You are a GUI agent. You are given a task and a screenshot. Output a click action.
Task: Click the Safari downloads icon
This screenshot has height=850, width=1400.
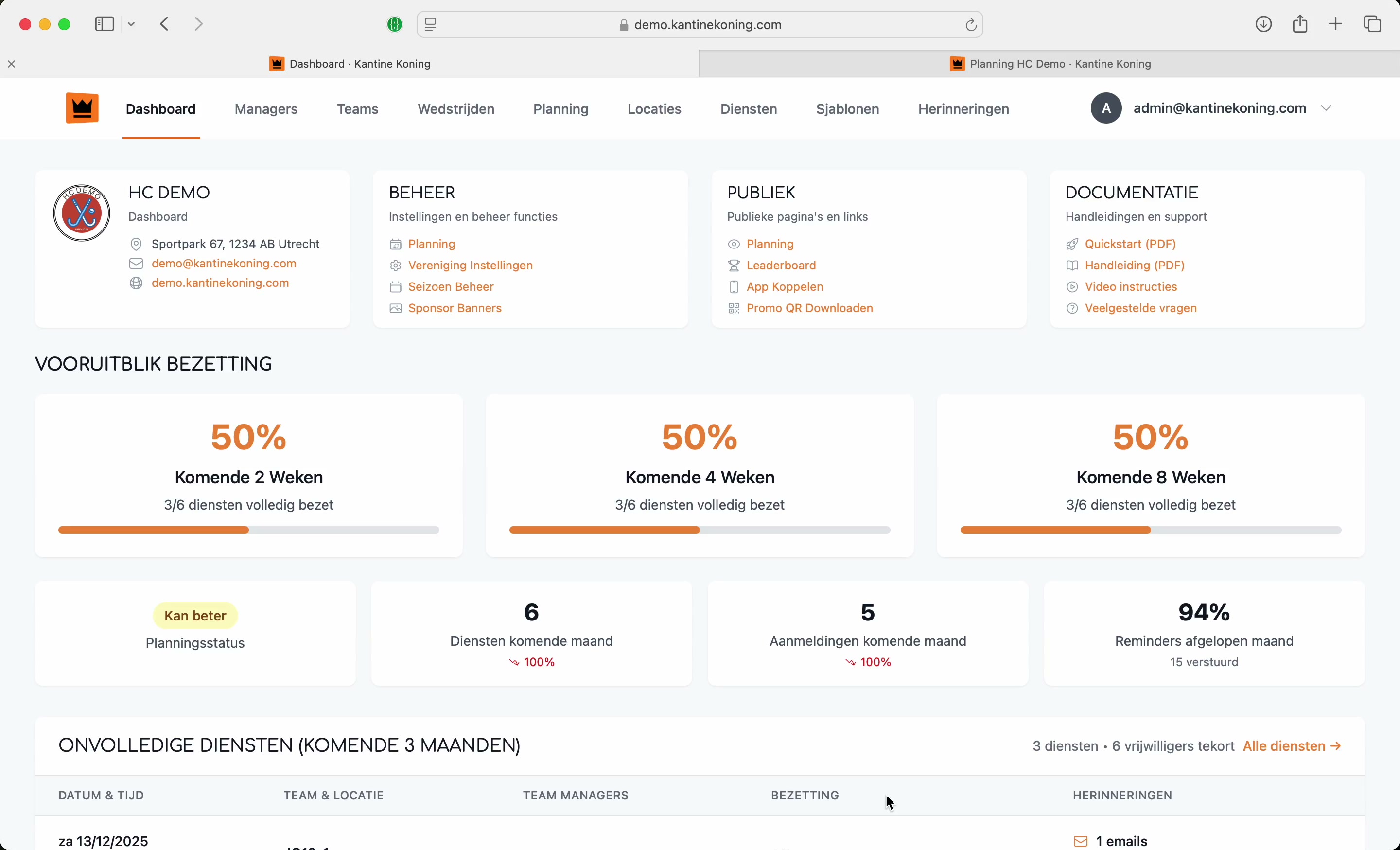click(x=1263, y=24)
